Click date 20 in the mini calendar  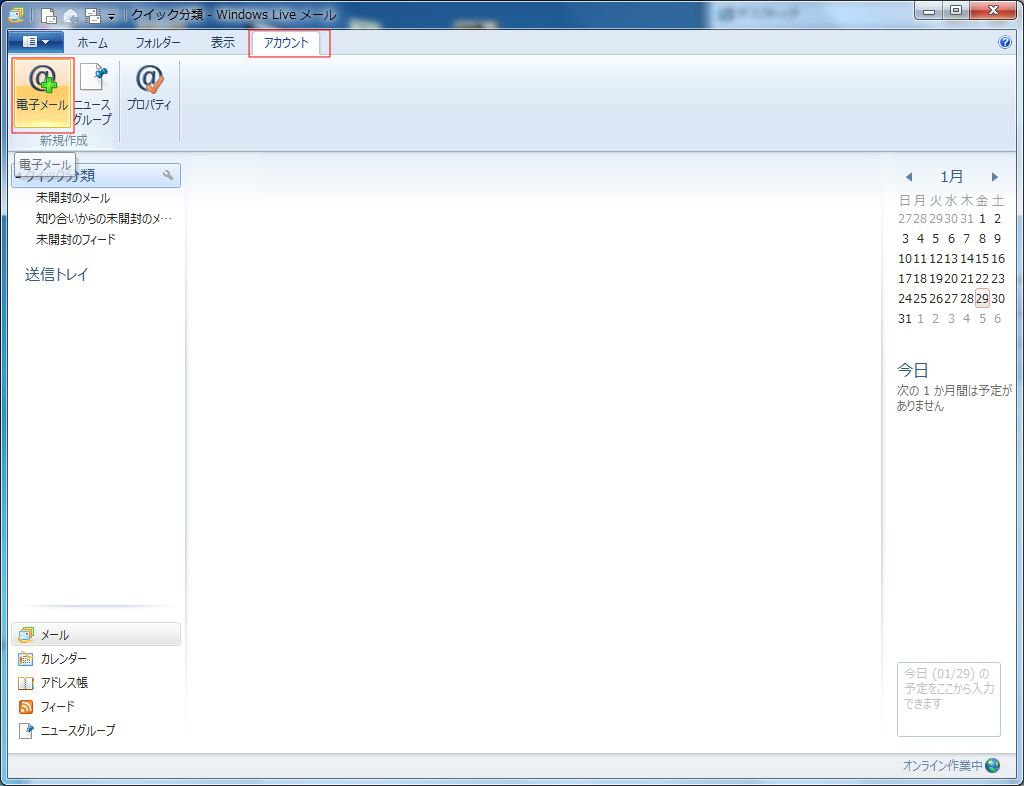coord(951,279)
